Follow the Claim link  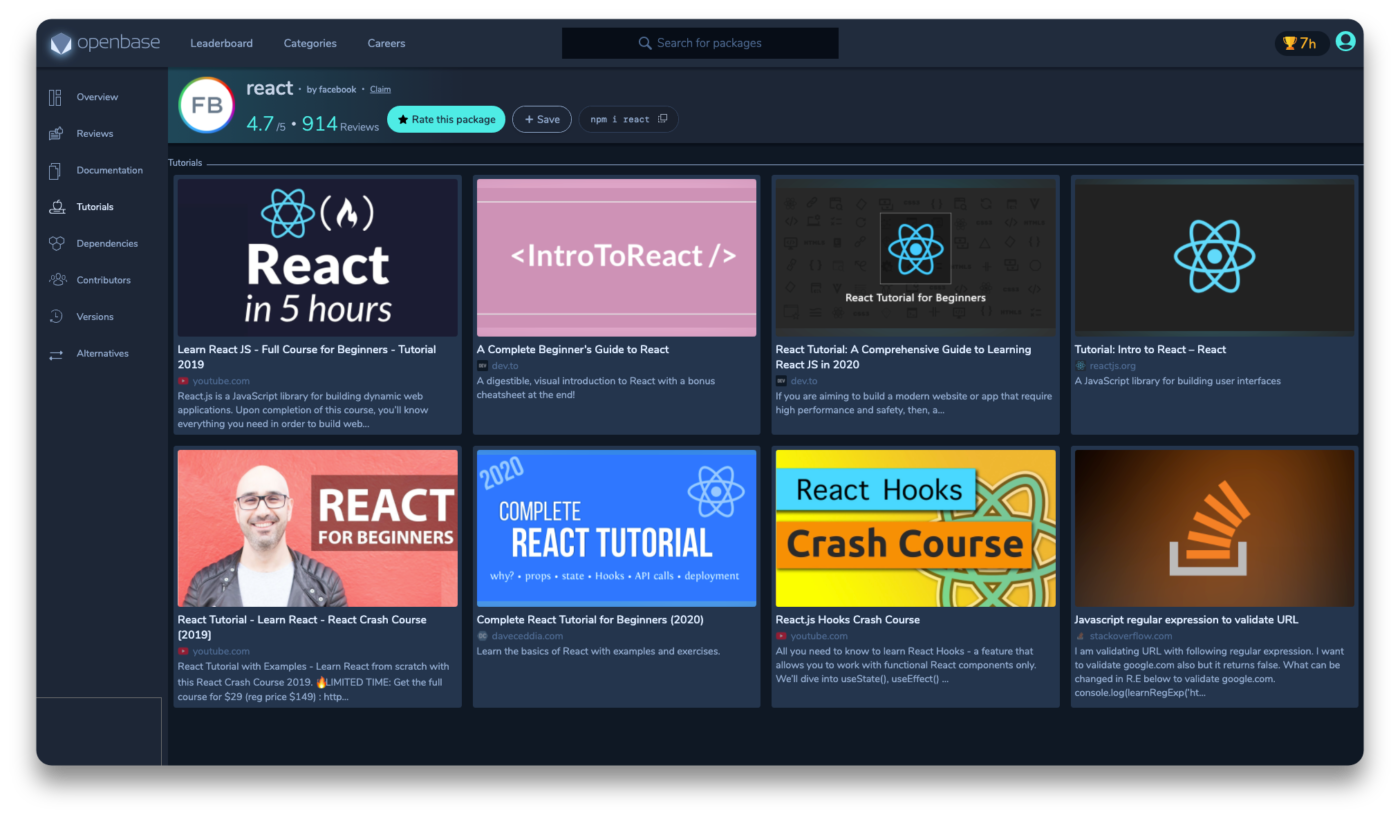point(380,89)
